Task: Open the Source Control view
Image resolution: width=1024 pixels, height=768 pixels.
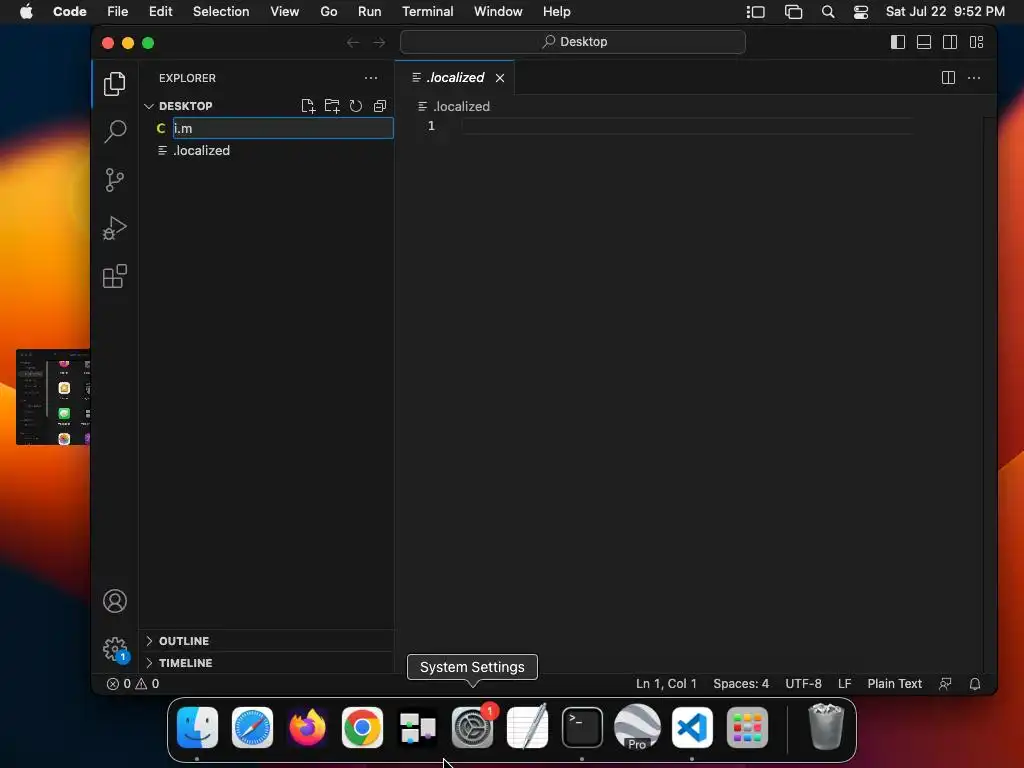Action: pyautogui.click(x=114, y=180)
